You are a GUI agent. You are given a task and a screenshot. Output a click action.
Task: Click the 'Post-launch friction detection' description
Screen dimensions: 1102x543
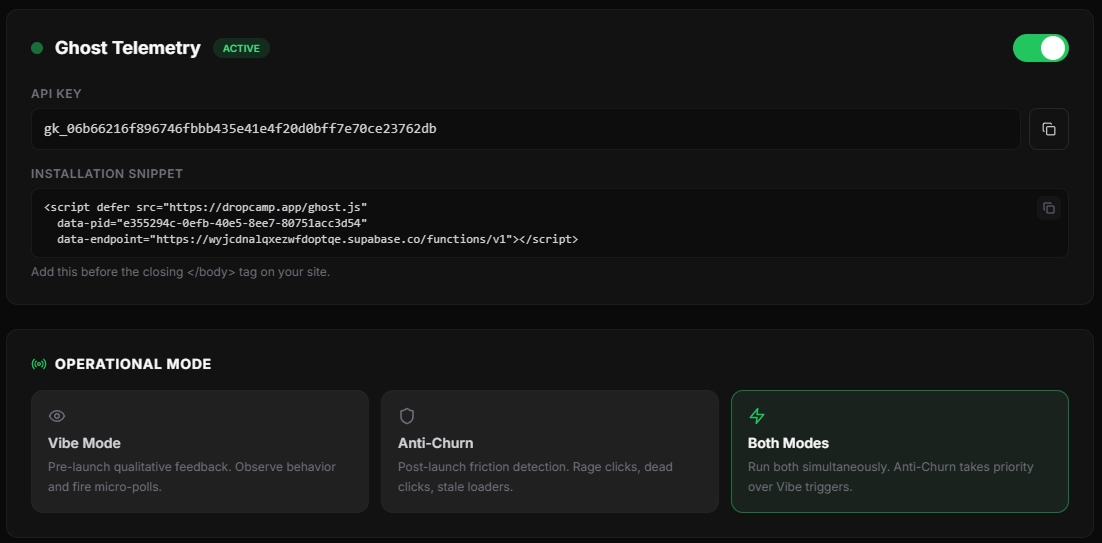pos(536,476)
